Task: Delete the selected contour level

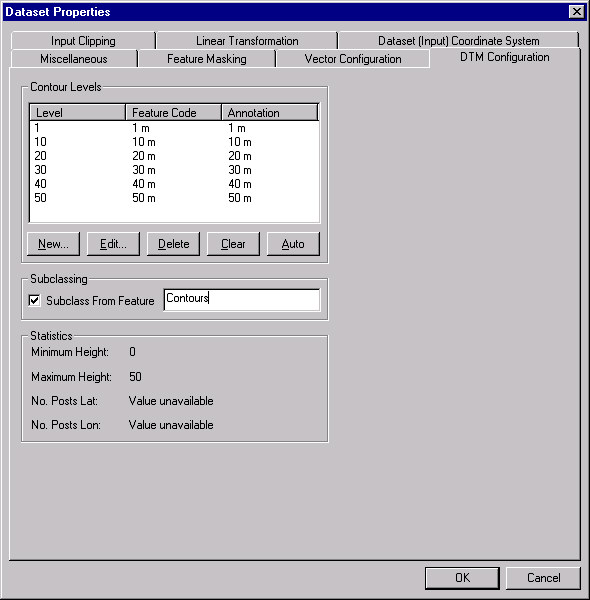Action: tap(173, 244)
